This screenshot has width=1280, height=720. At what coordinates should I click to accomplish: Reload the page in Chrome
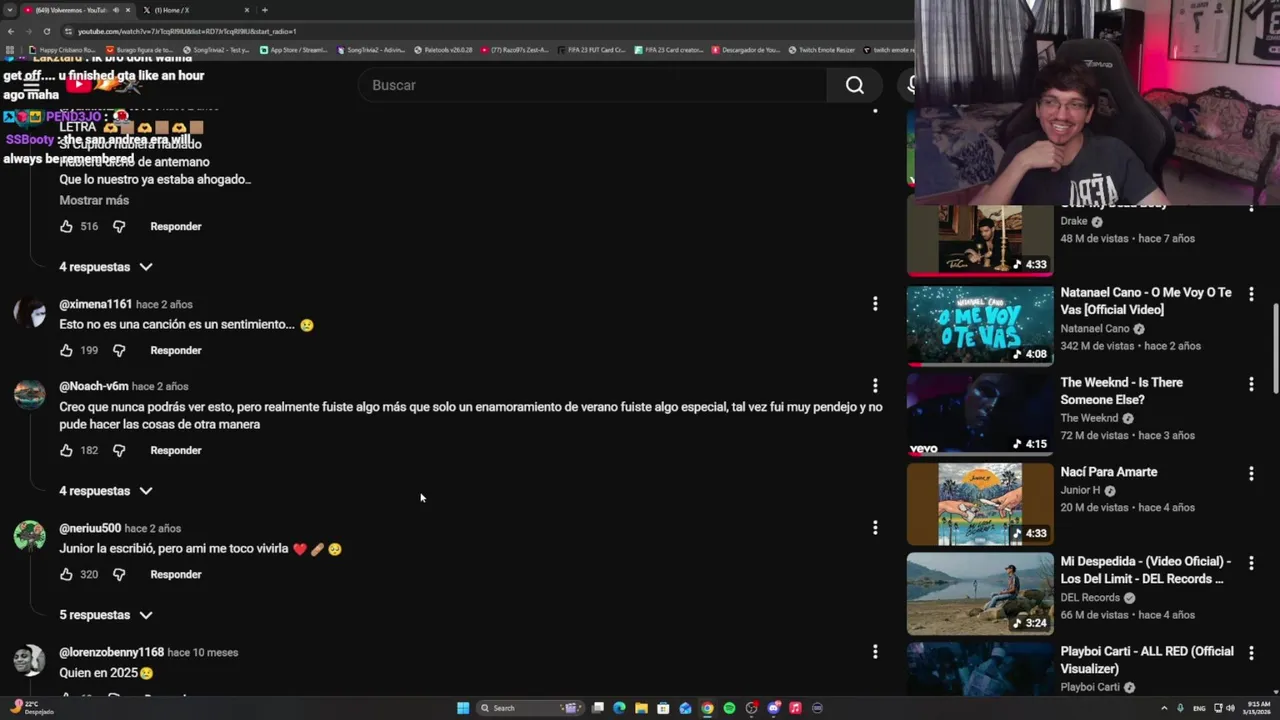(x=46, y=31)
